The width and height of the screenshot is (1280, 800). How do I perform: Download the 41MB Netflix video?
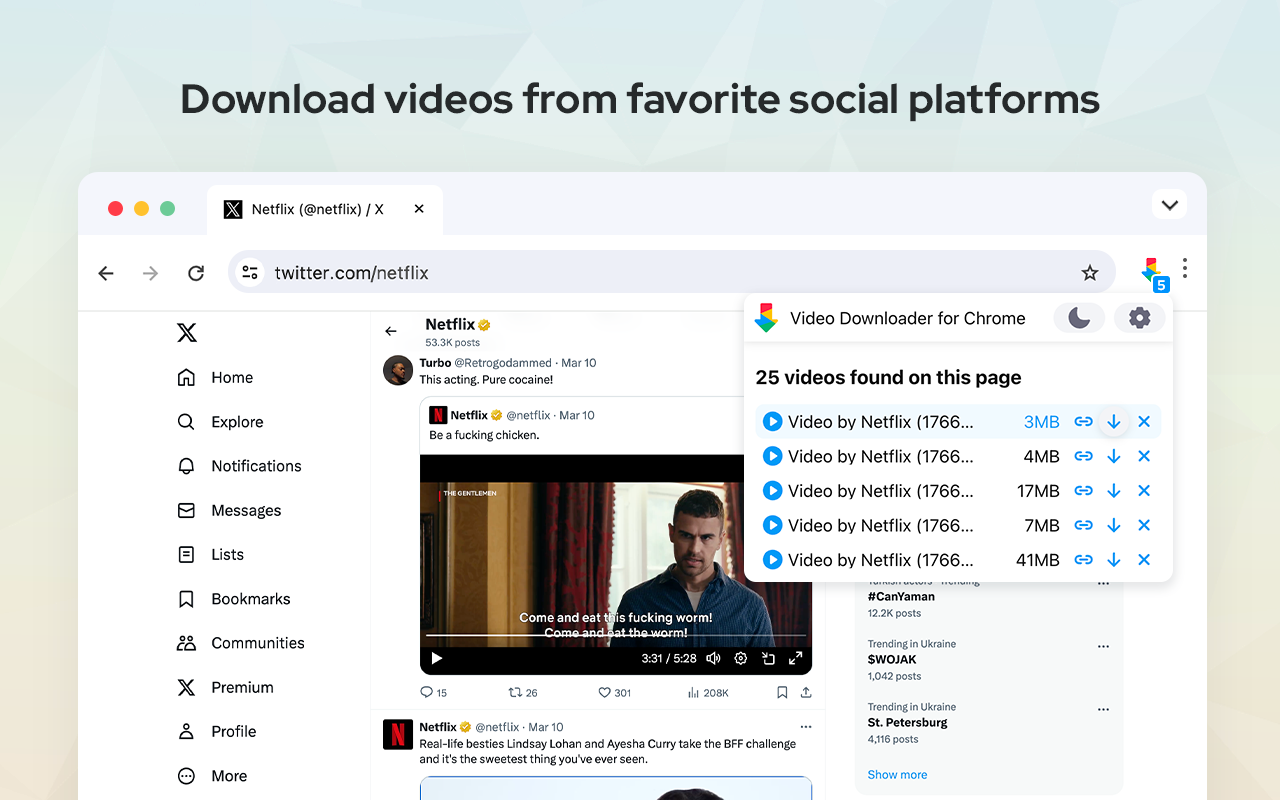(1113, 560)
